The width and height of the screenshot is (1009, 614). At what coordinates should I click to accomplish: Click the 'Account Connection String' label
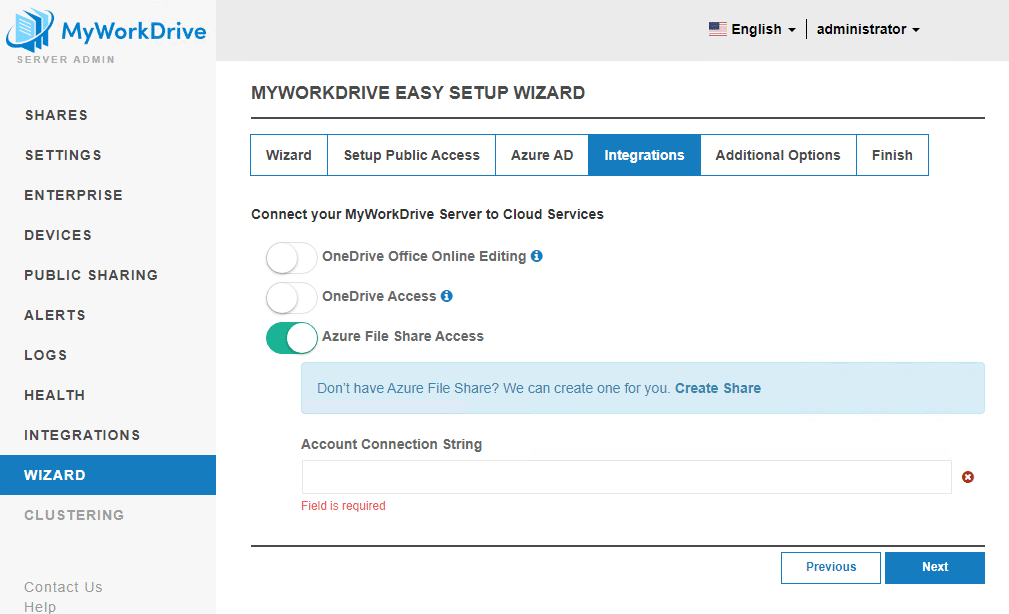pos(391,444)
